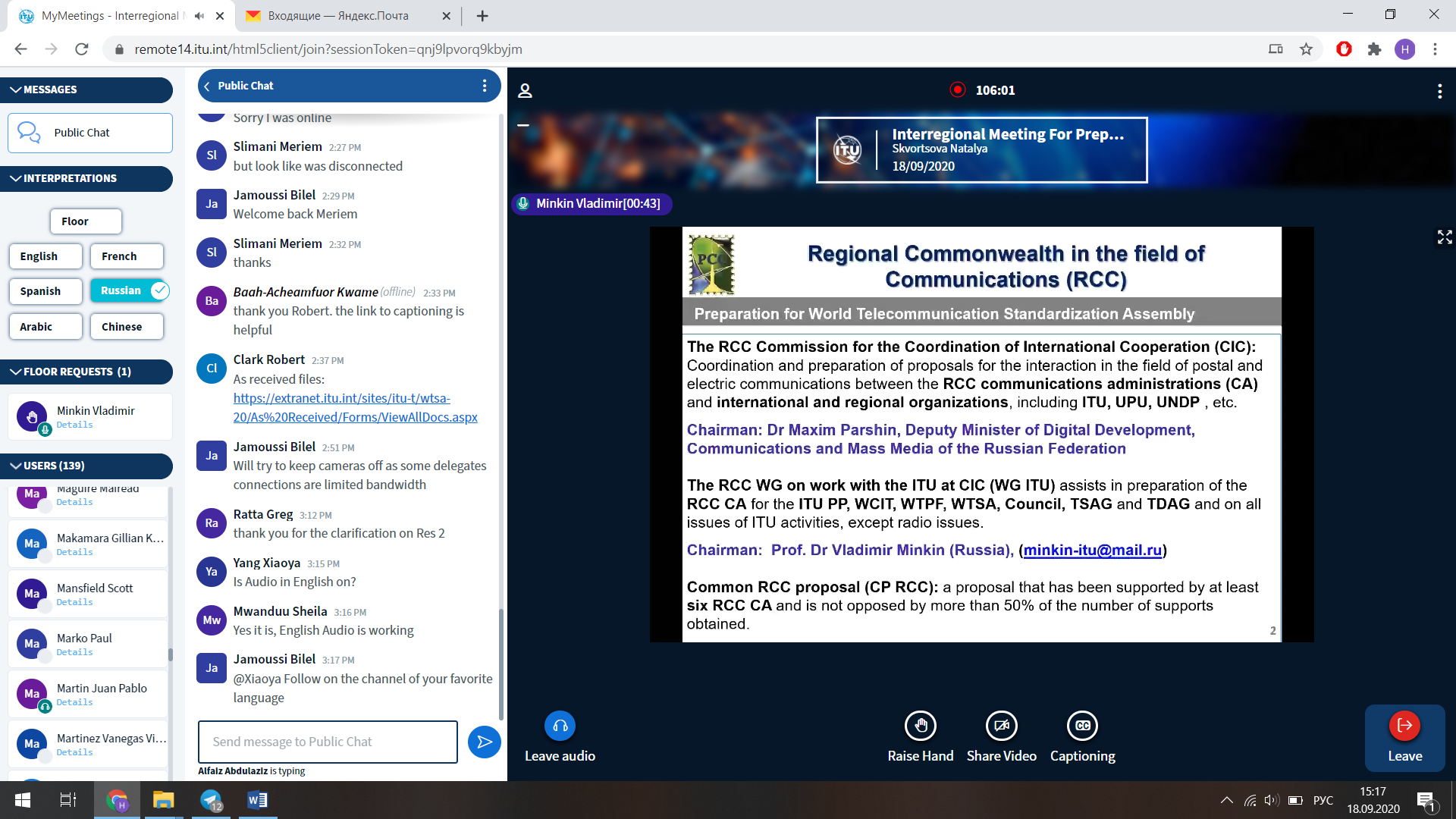Send chat message with arrow icon

tap(484, 742)
